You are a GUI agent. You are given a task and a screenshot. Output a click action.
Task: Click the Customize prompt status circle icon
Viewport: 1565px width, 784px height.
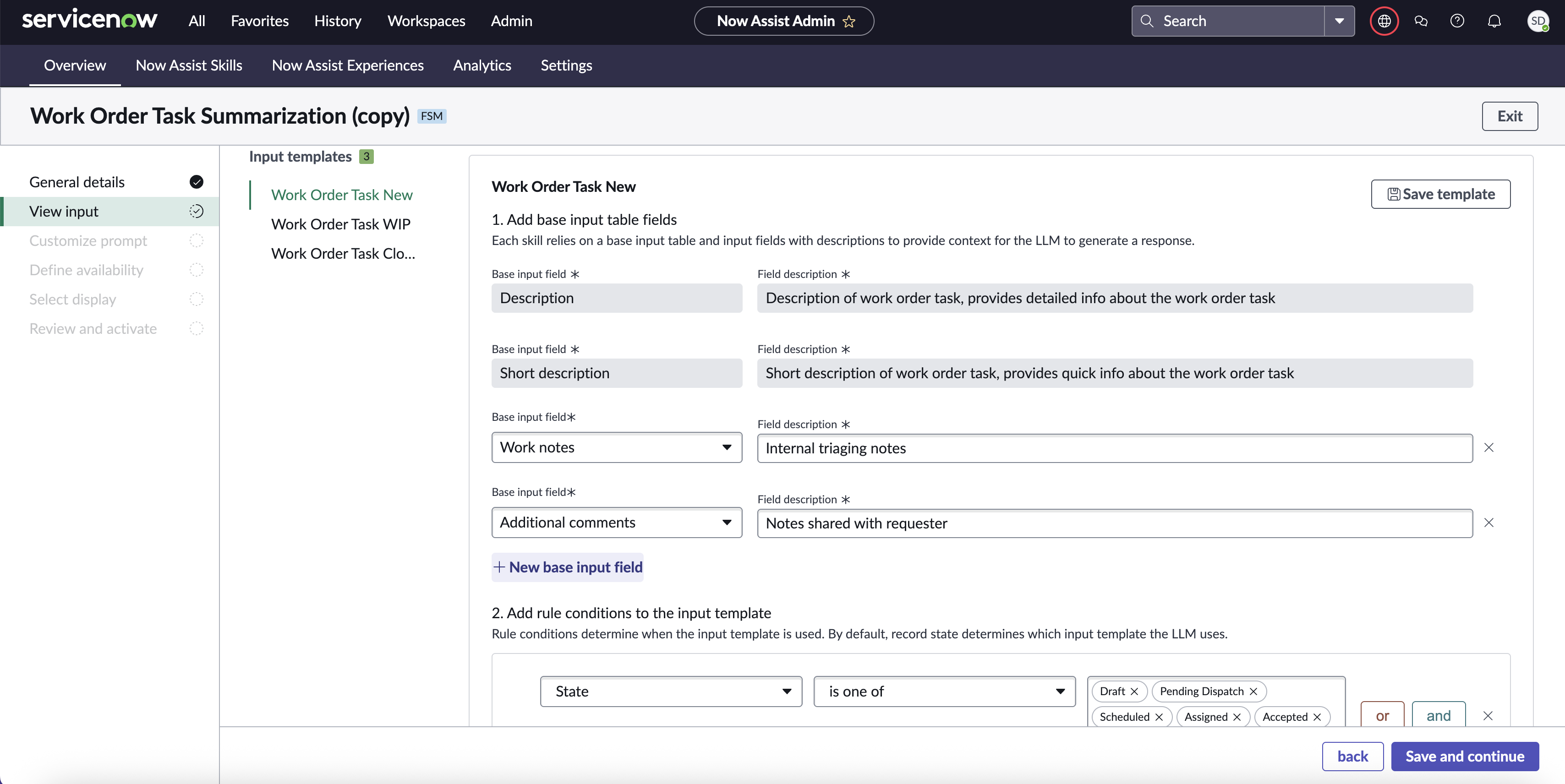(196, 240)
